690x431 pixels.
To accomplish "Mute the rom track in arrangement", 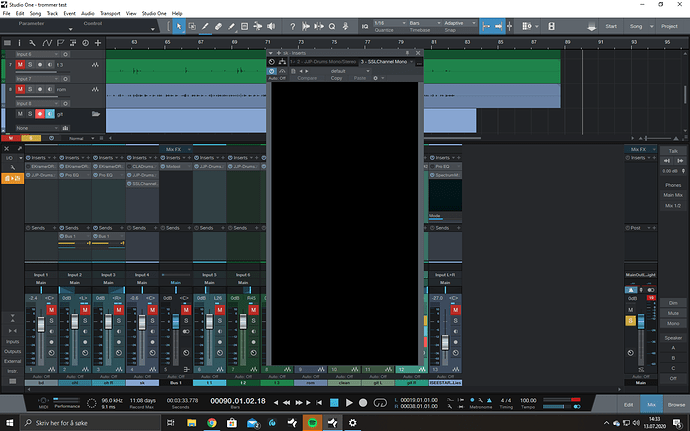I will tap(20, 89).
